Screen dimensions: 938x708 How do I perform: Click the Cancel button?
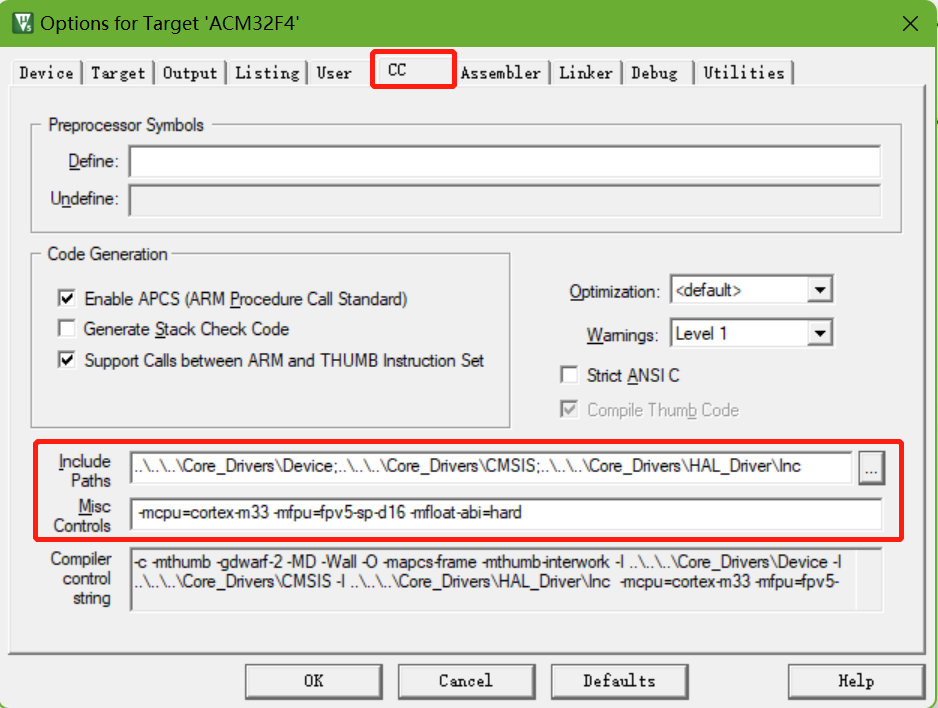[465, 681]
